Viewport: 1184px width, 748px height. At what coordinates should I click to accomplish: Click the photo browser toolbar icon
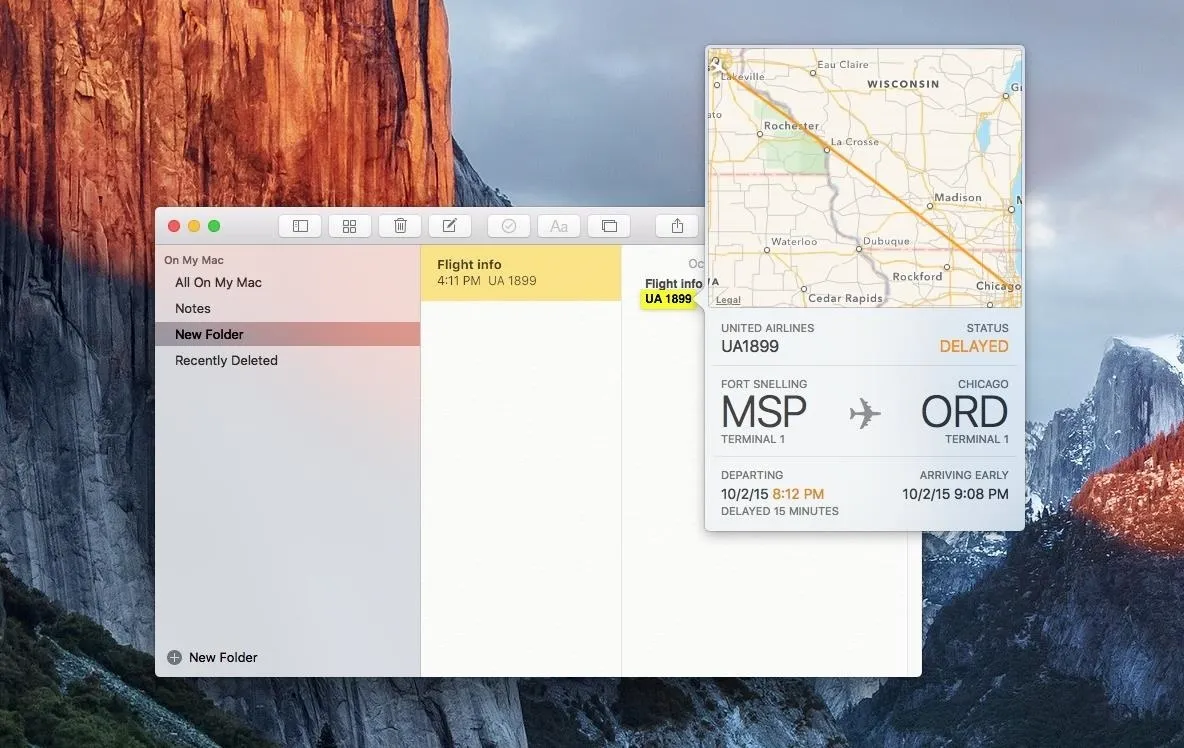[609, 226]
